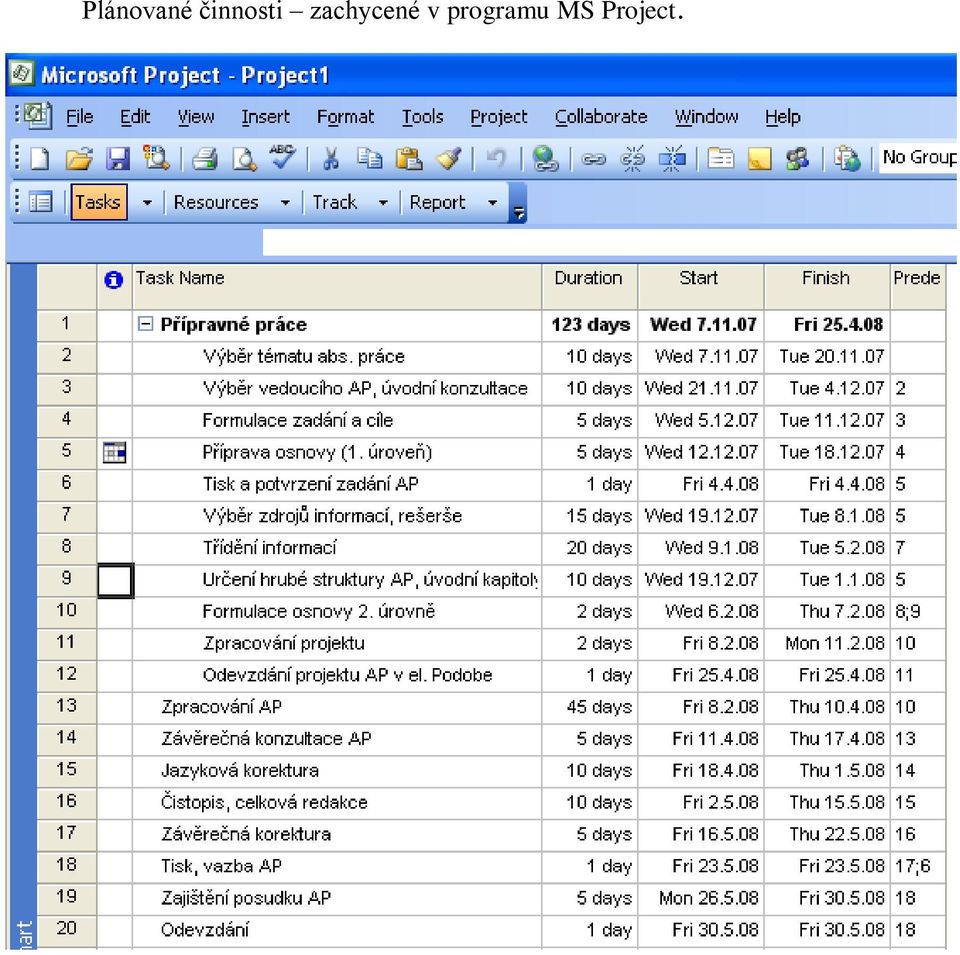The height and width of the screenshot is (955, 960).
Task: Select the Finish column header
Action: coord(827,286)
